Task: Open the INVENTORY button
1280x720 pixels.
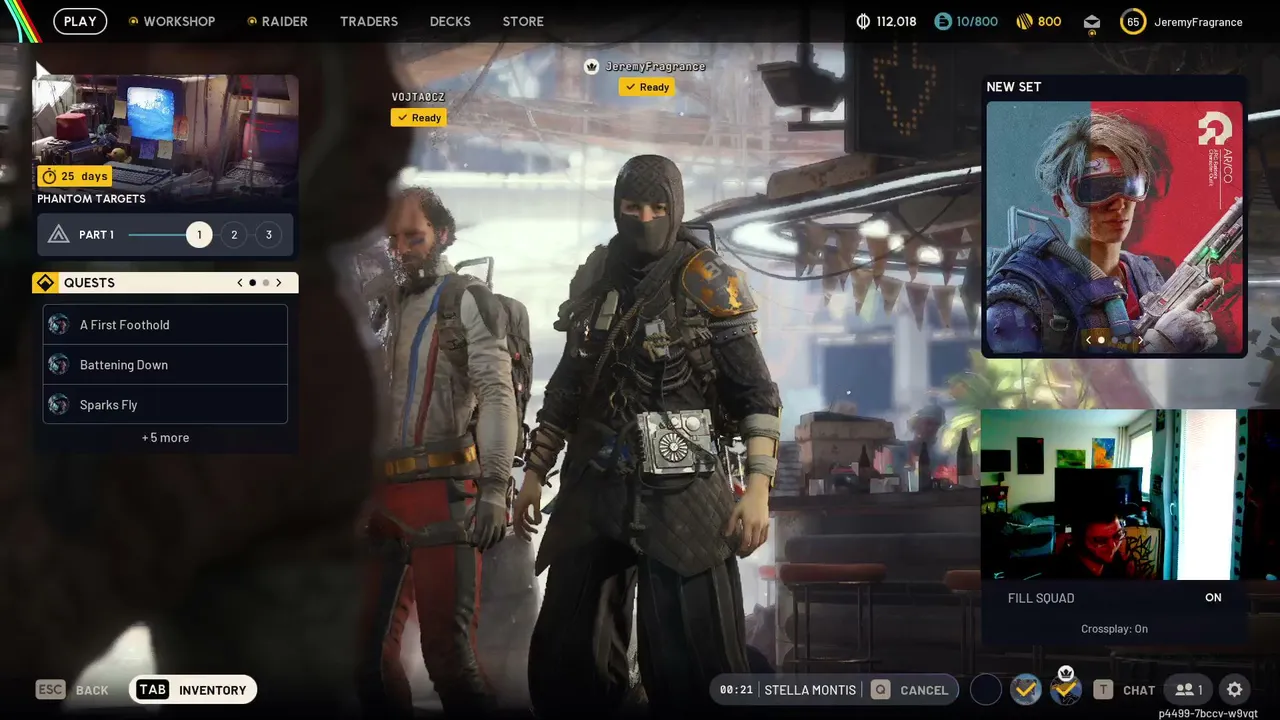Action: pyautogui.click(x=193, y=690)
